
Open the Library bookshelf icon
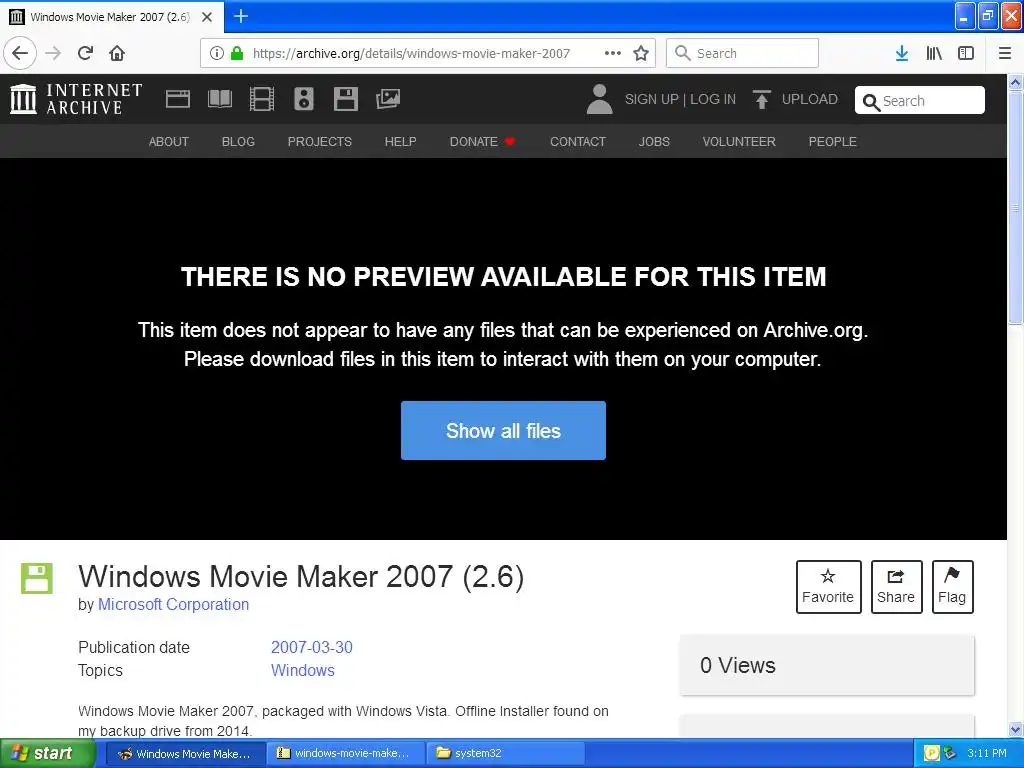(x=934, y=53)
